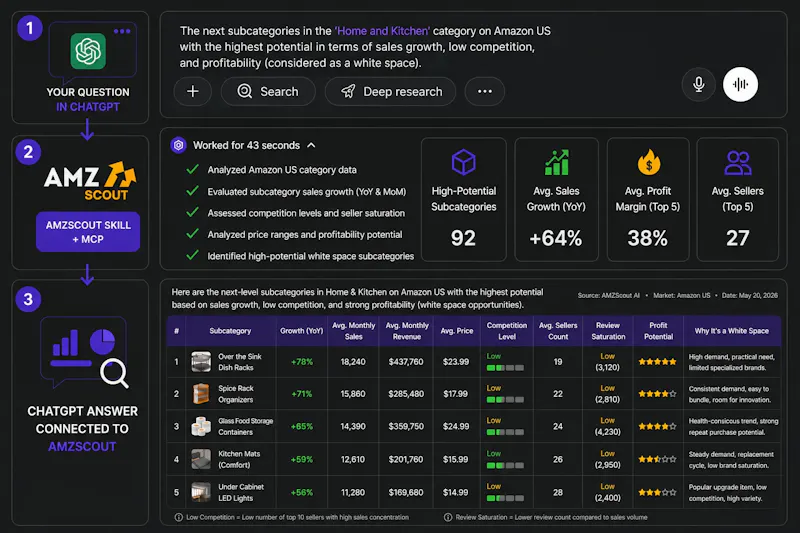This screenshot has height=533, width=800.
Task: Select the '$24.99' price cell
Action: pos(456,426)
